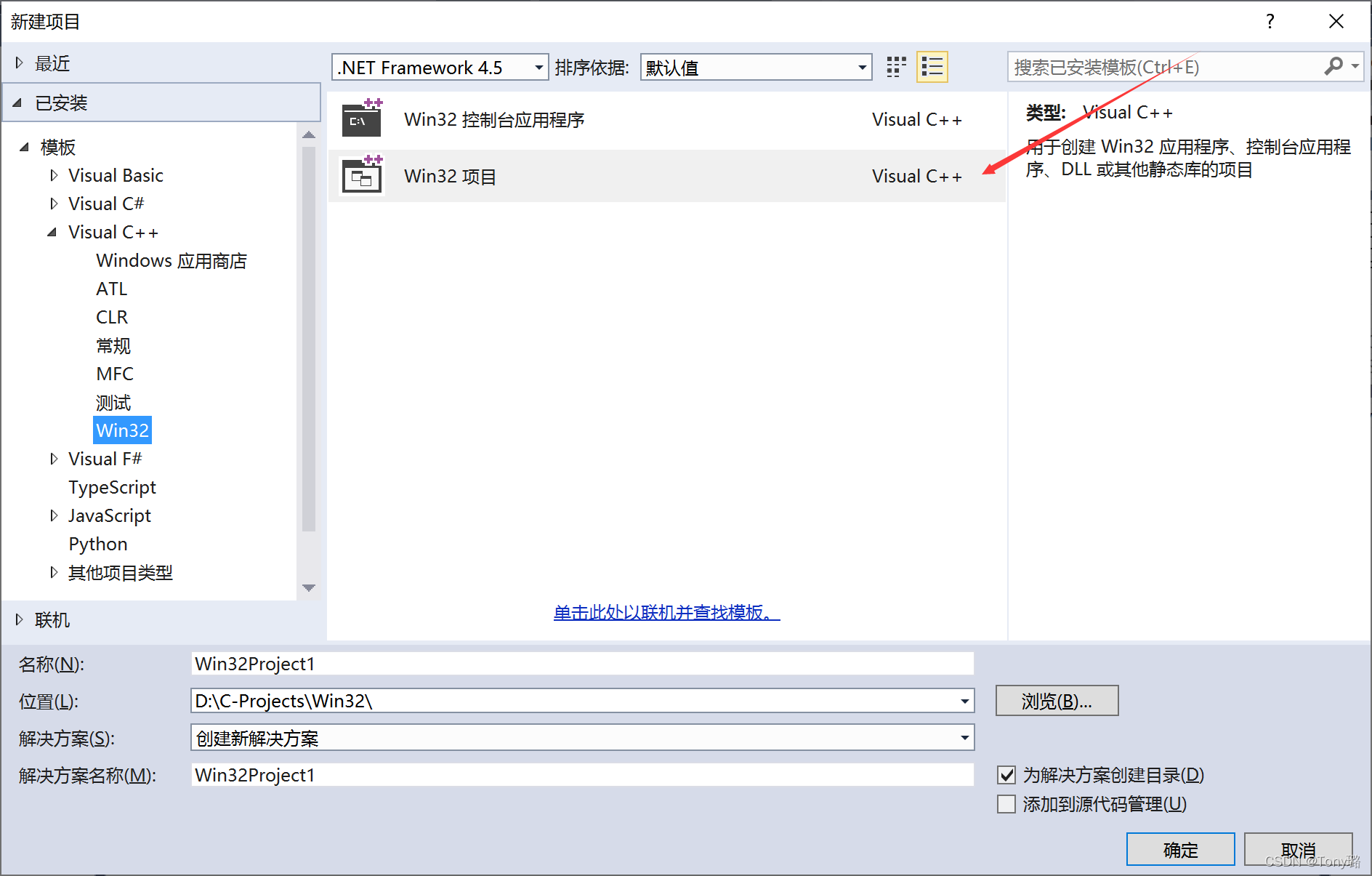Image resolution: width=1372 pixels, height=876 pixels.
Task: Expand the Visual Basic node
Action: [54, 175]
